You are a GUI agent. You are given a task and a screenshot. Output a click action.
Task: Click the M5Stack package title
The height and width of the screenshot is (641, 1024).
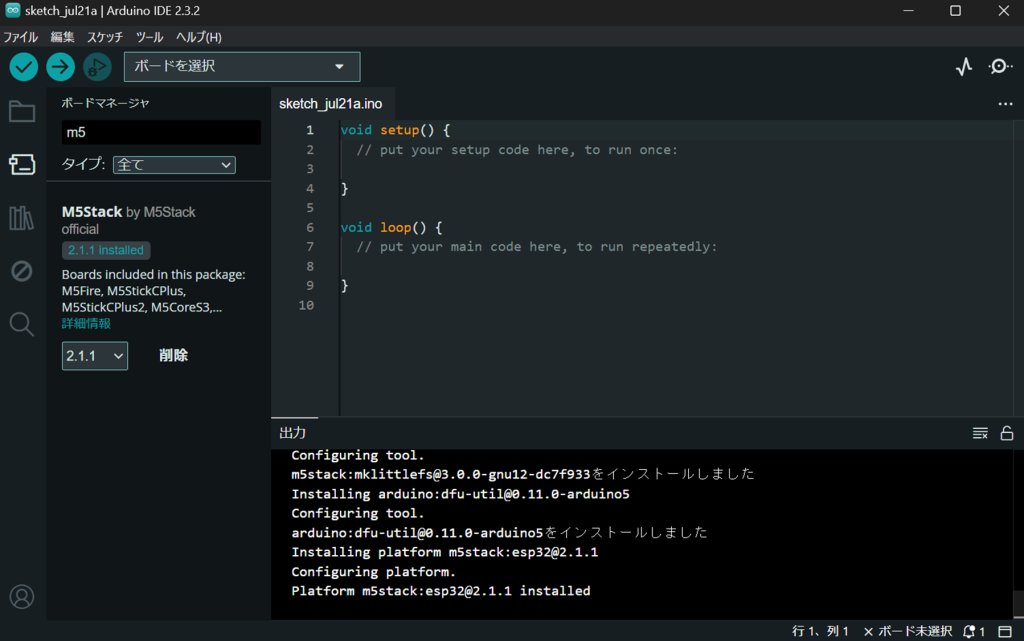click(x=91, y=212)
